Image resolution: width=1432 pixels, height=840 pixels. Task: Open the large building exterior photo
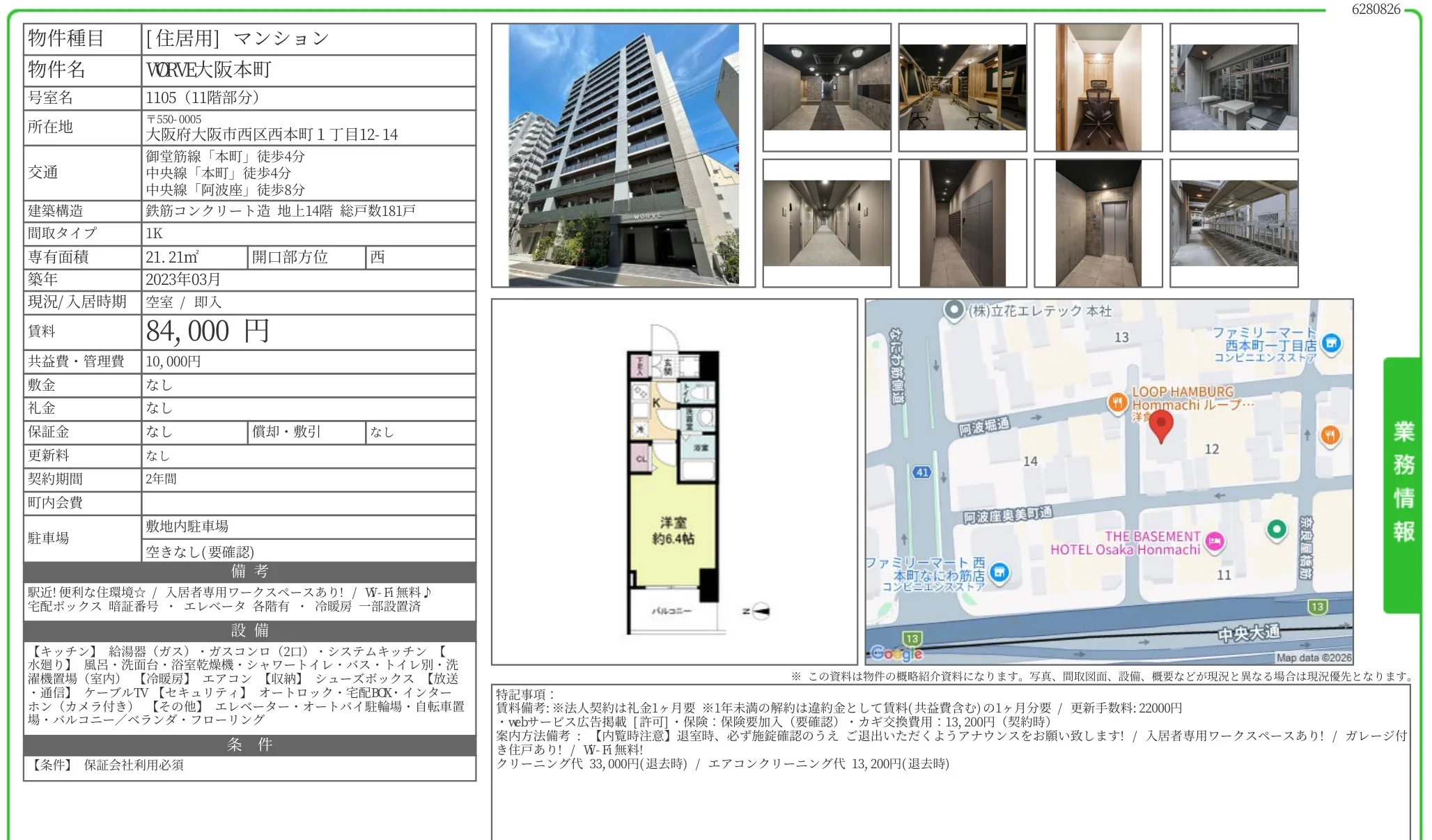[623, 155]
